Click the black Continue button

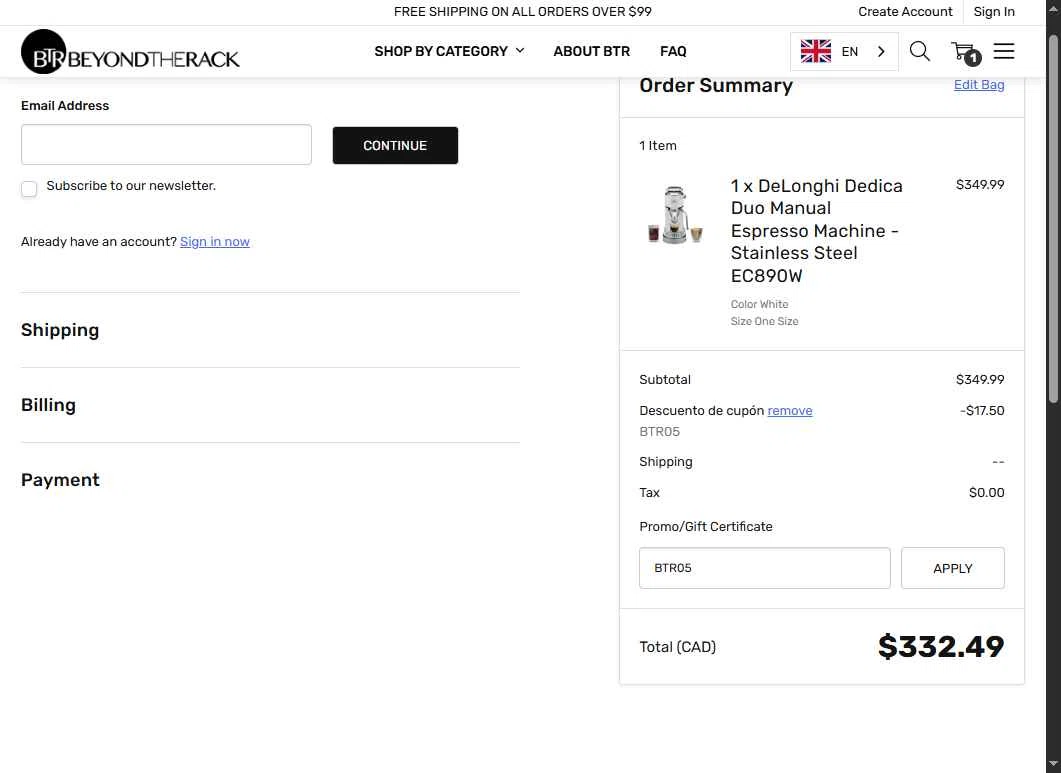[x=395, y=146]
